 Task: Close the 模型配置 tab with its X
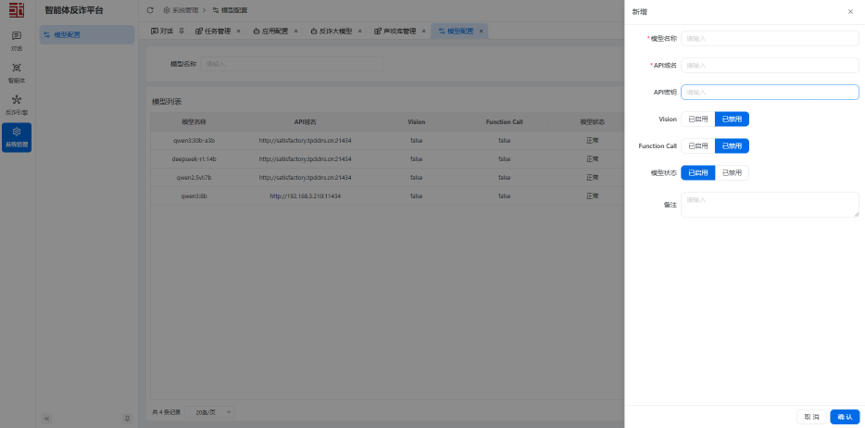481,31
